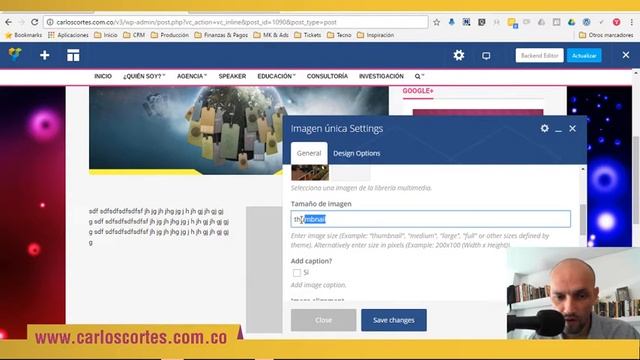Screen dimensions: 640x360
Task: Click the plus Add Element icon
Action: pos(44,55)
